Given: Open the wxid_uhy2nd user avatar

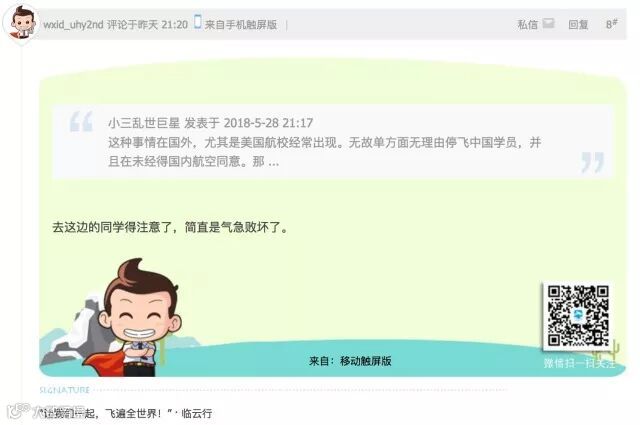Looking at the screenshot, I should pyautogui.click(x=21, y=24).
